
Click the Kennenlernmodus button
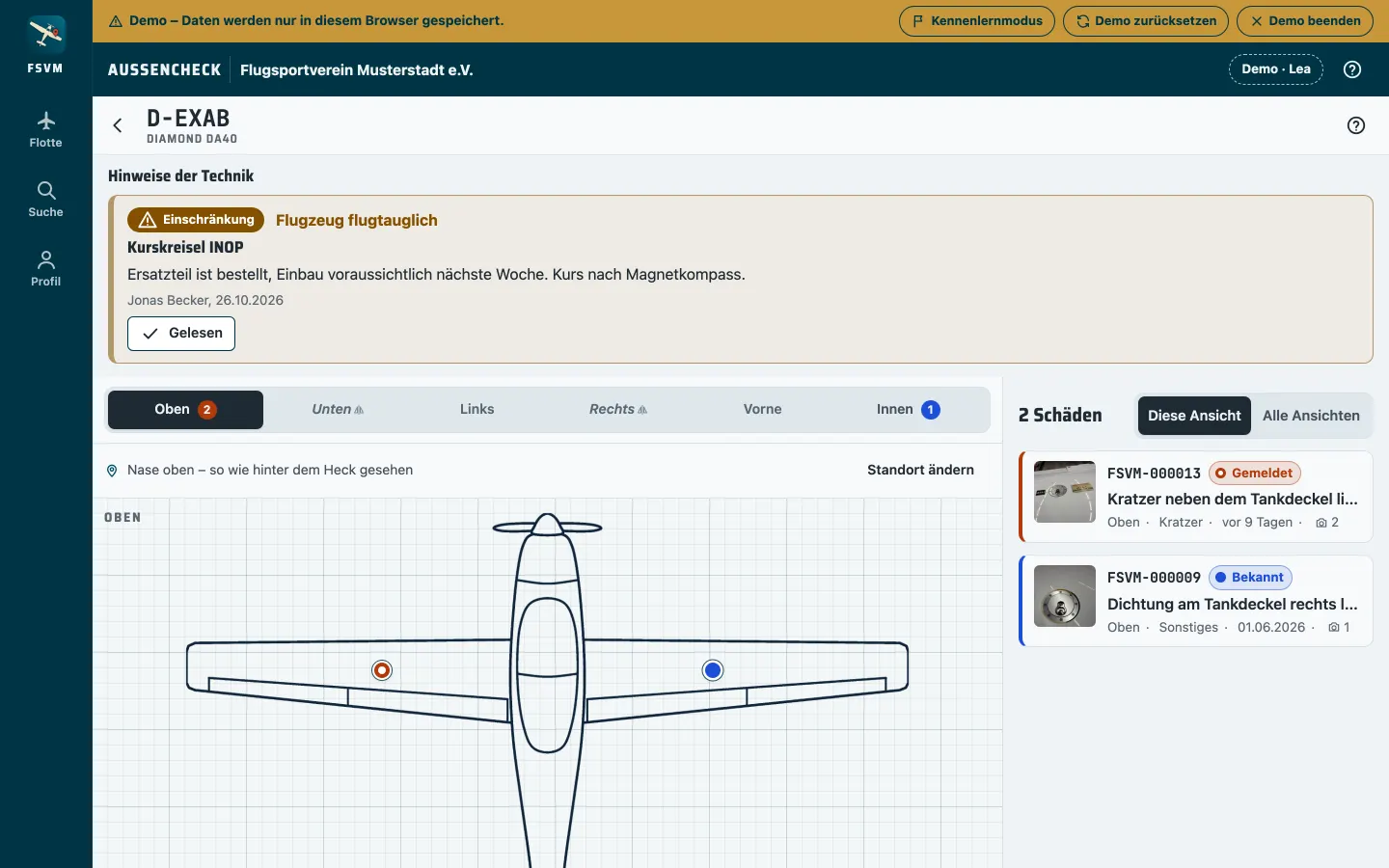[x=977, y=21]
